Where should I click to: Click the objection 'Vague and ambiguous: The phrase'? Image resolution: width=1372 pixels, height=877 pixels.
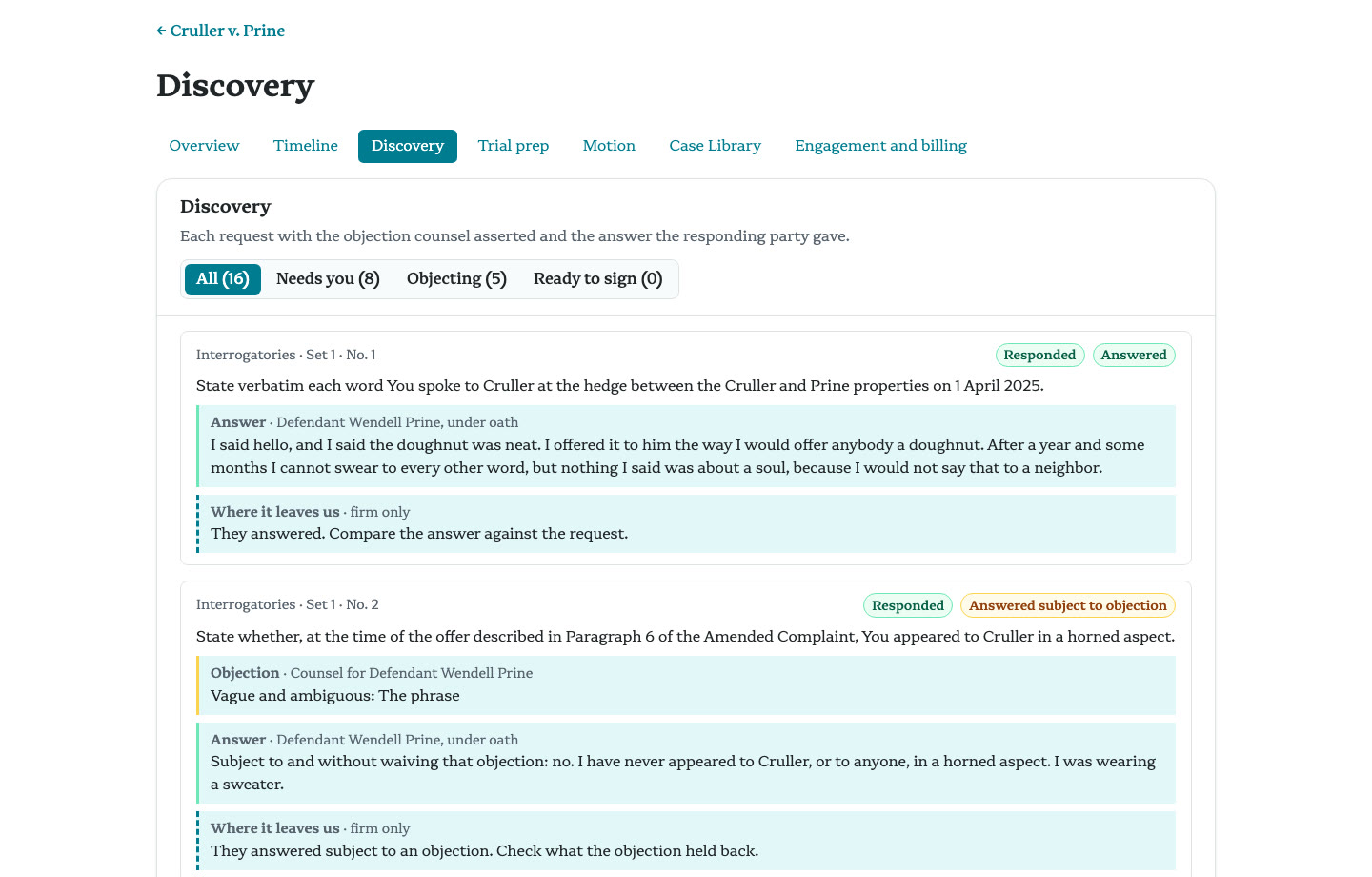pos(335,696)
